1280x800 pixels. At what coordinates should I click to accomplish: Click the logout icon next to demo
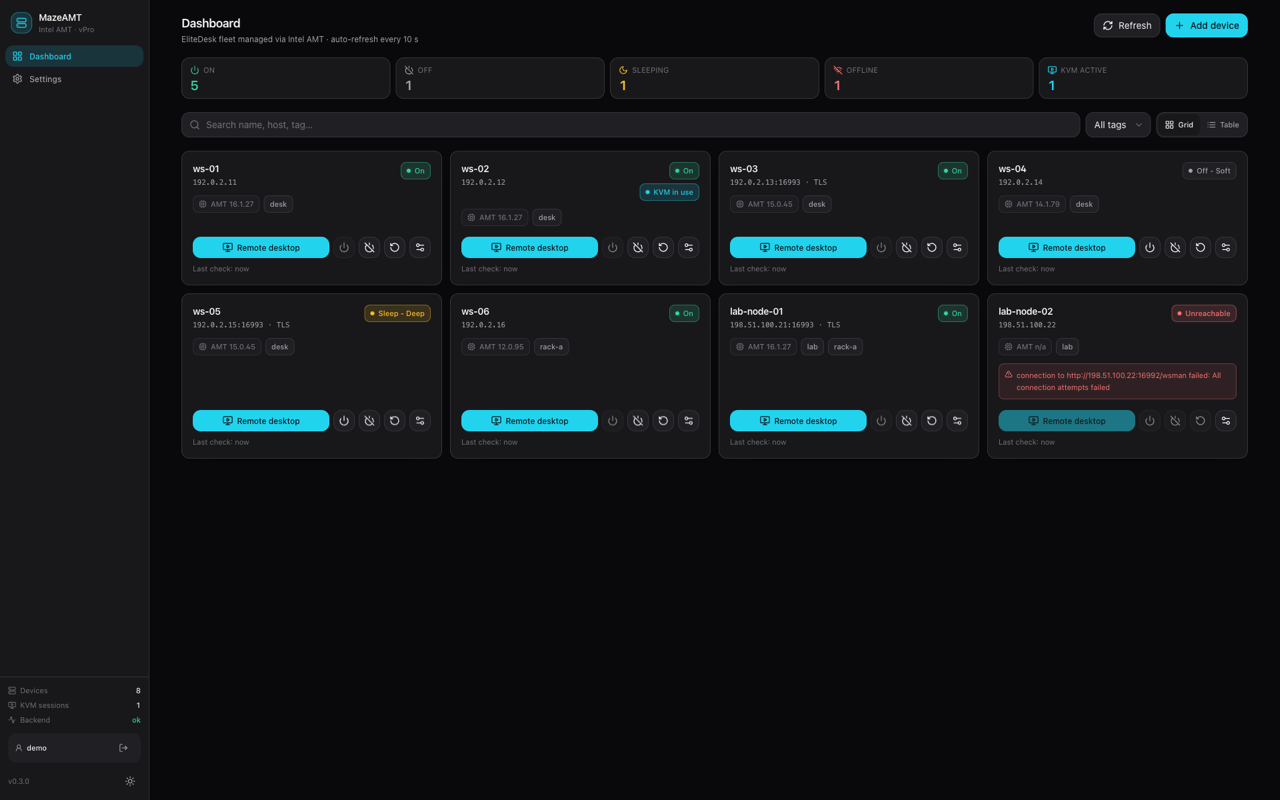124,748
